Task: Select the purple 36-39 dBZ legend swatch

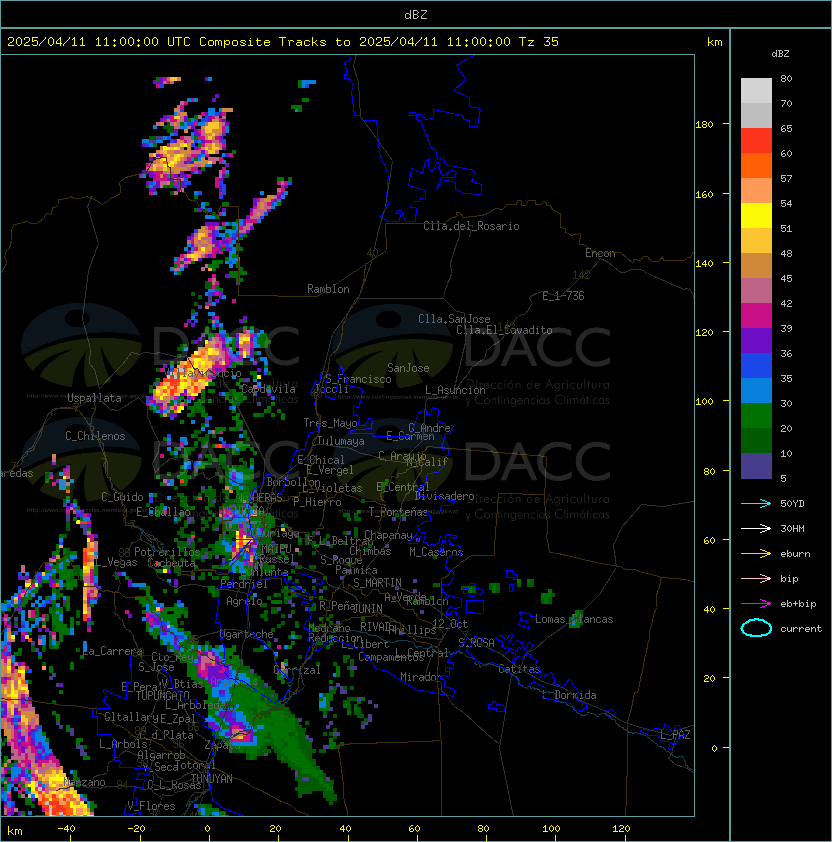Action: coord(756,340)
